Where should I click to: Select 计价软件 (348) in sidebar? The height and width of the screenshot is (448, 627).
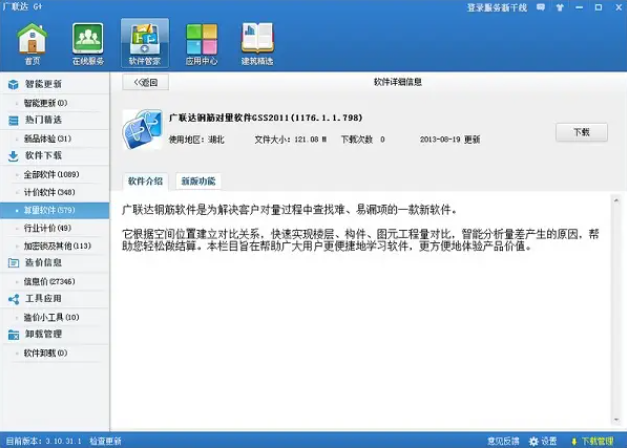click(50, 192)
